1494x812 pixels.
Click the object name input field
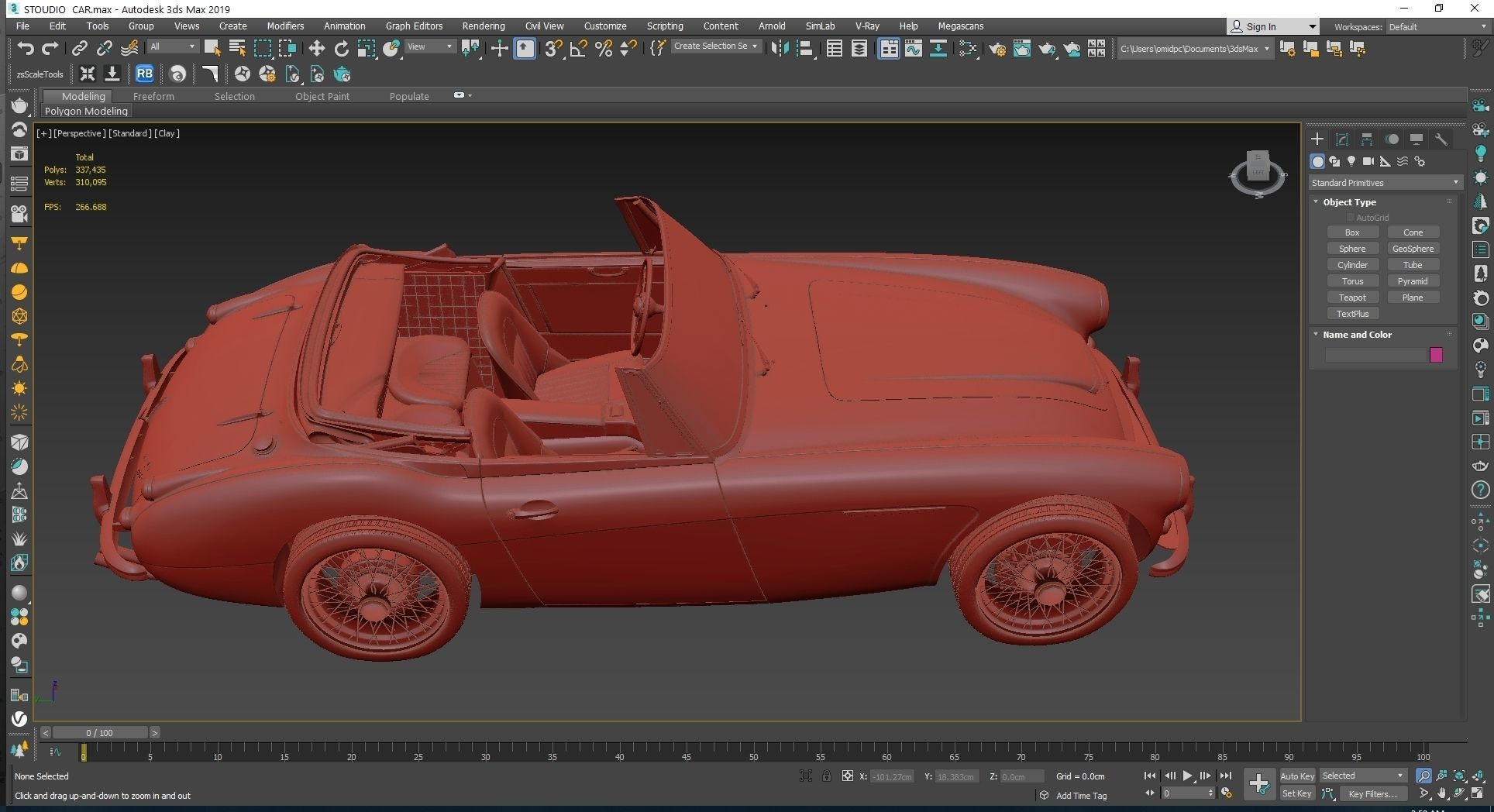coord(1375,355)
